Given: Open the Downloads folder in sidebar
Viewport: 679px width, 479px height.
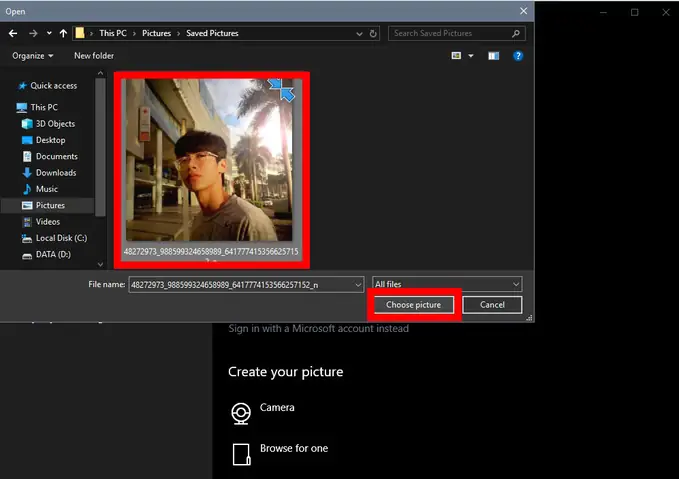Looking at the screenshot, I should pos(56,173).
